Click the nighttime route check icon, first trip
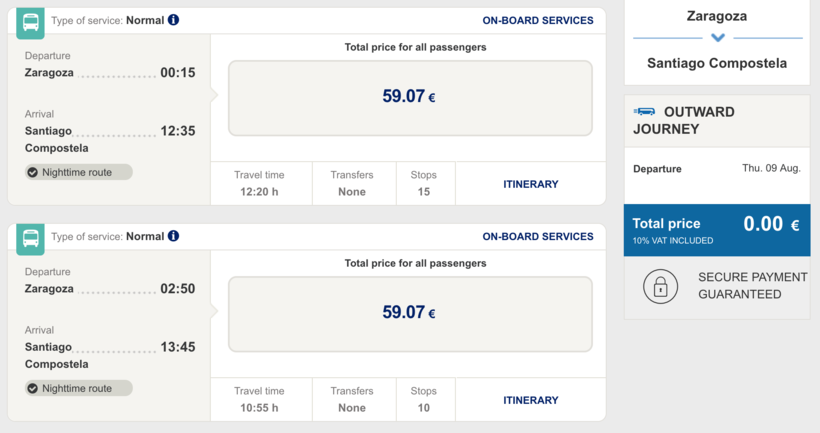This screenshot has height=433, width=820. tap(33, 172)
